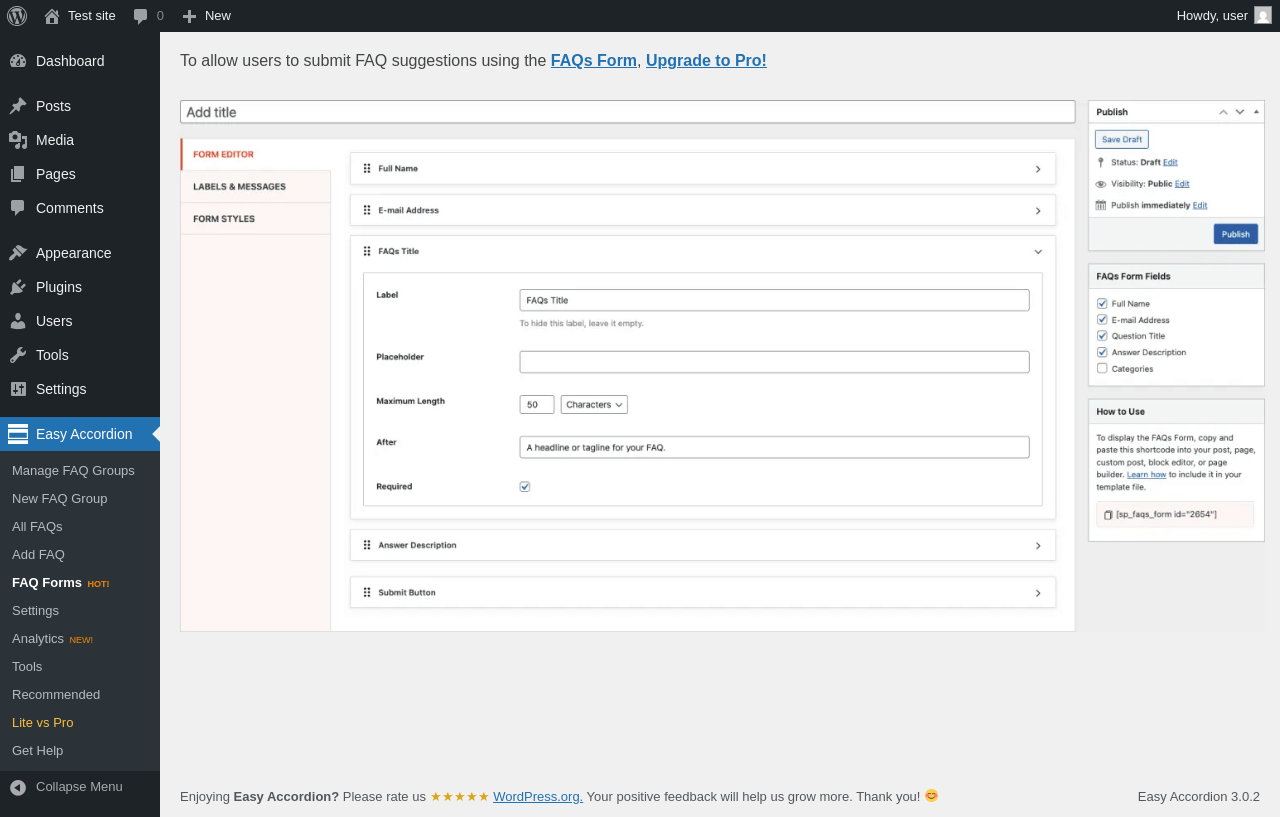1280x817 pixels.
Task: Click the Dashboard gauge icon
Action: click(18, 61)
